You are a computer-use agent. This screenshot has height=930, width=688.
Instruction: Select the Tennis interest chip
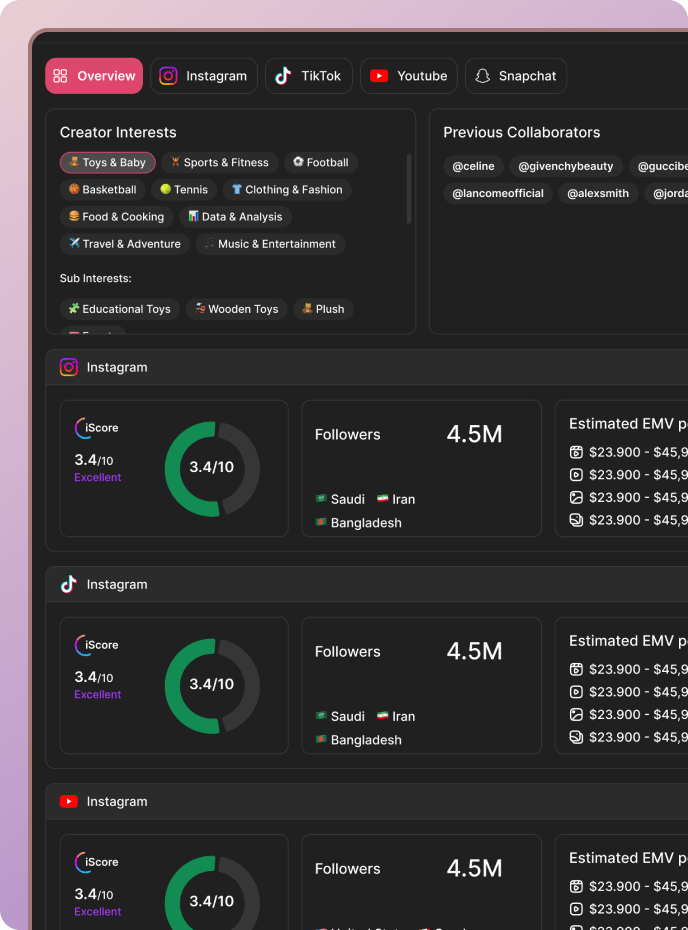tap(184, 190)
